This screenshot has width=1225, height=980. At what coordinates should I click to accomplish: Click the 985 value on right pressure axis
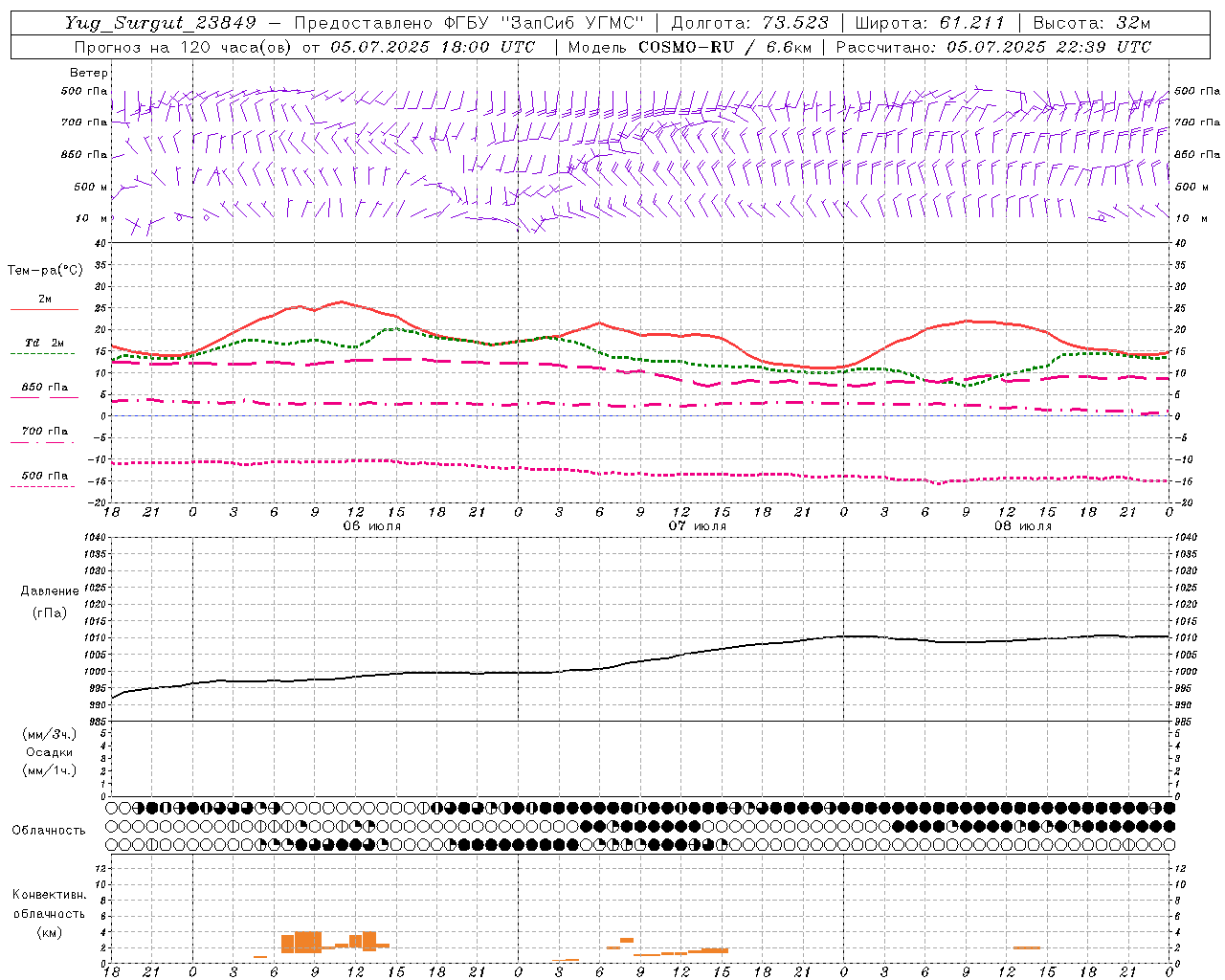coord(1185,722)
